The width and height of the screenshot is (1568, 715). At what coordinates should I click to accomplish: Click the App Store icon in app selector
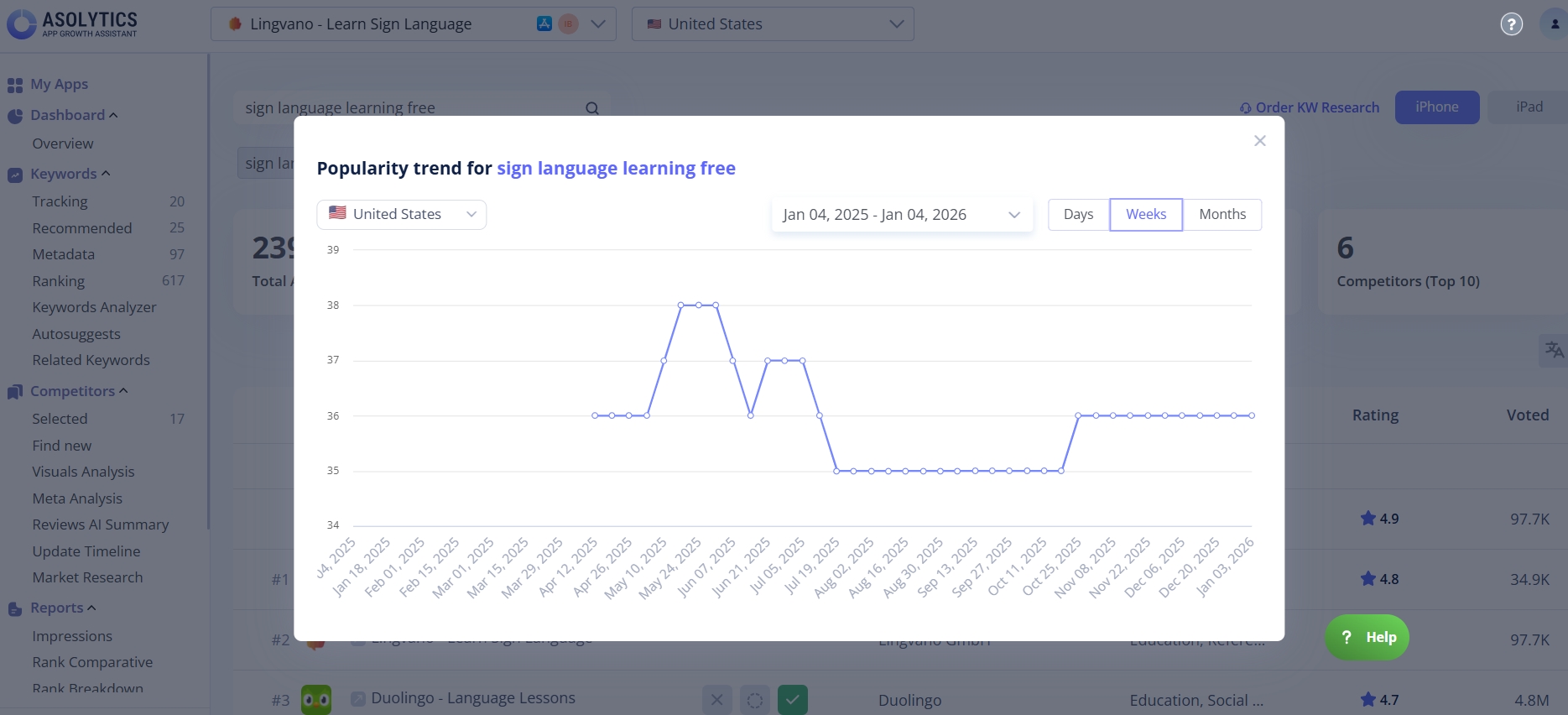click(544, 24)
